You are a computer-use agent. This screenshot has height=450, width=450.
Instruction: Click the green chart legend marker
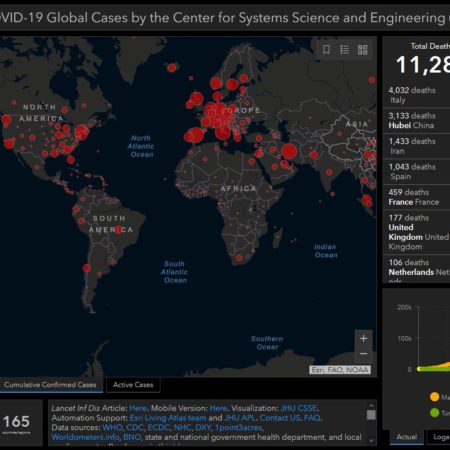coord(434,413)
